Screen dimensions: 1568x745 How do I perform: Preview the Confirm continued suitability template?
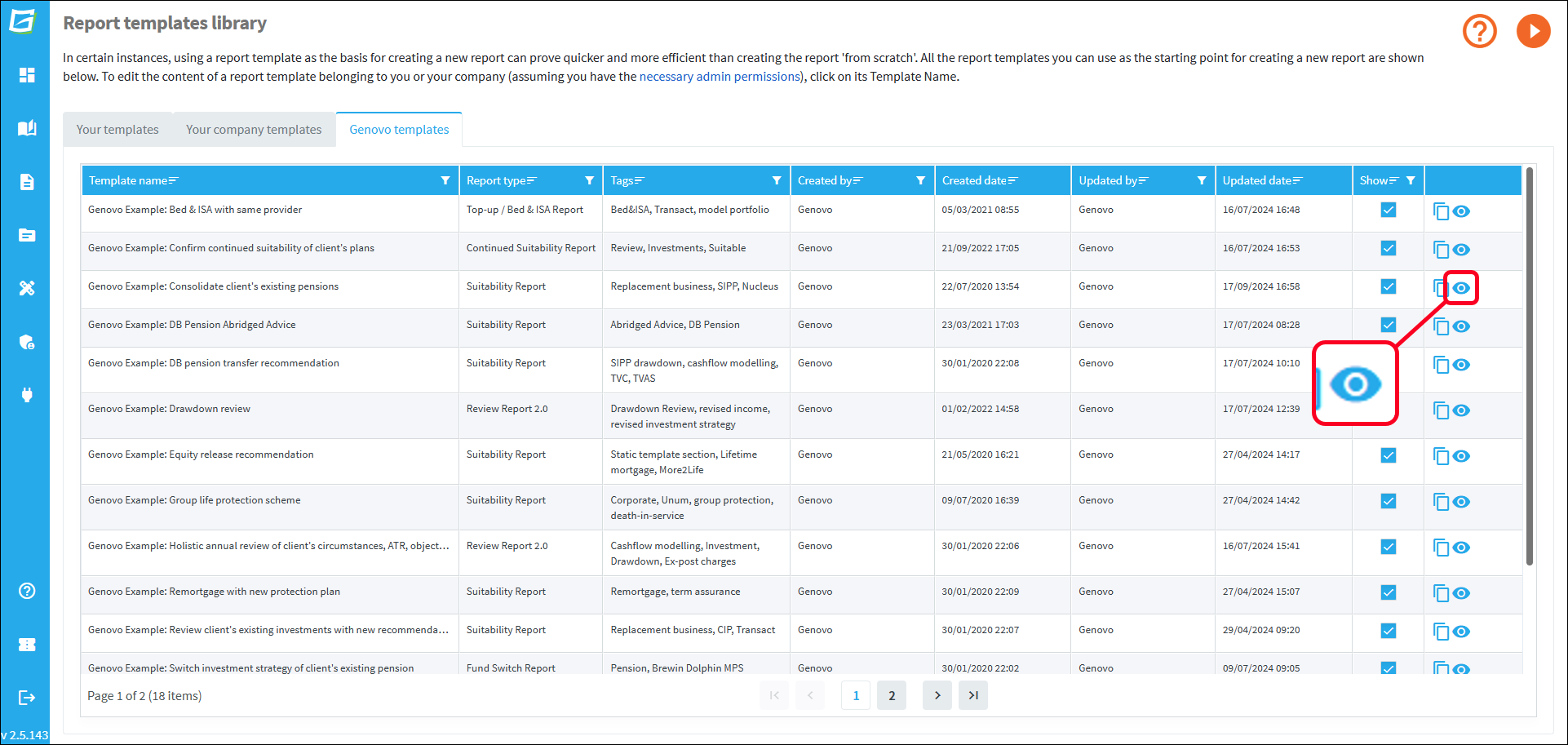coord(1461,250)
